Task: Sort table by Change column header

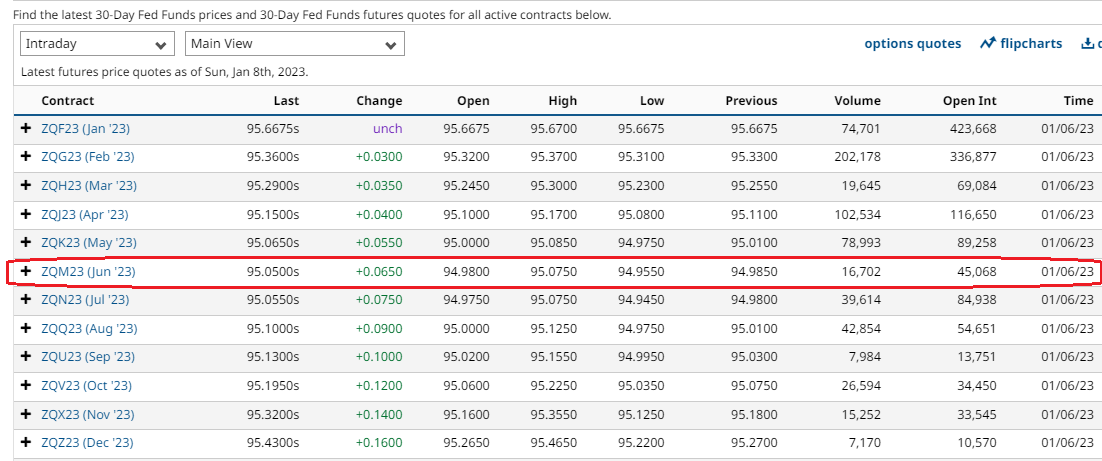Action: (x=379, y=100)
